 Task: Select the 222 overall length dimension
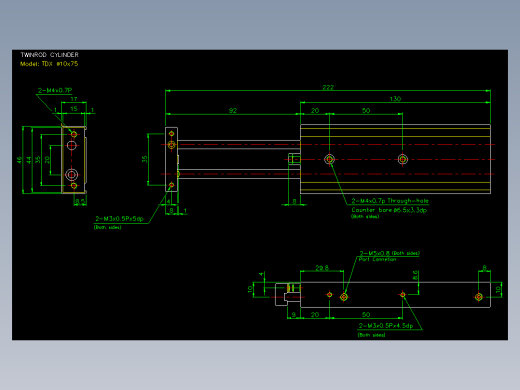tap(328, 87)
